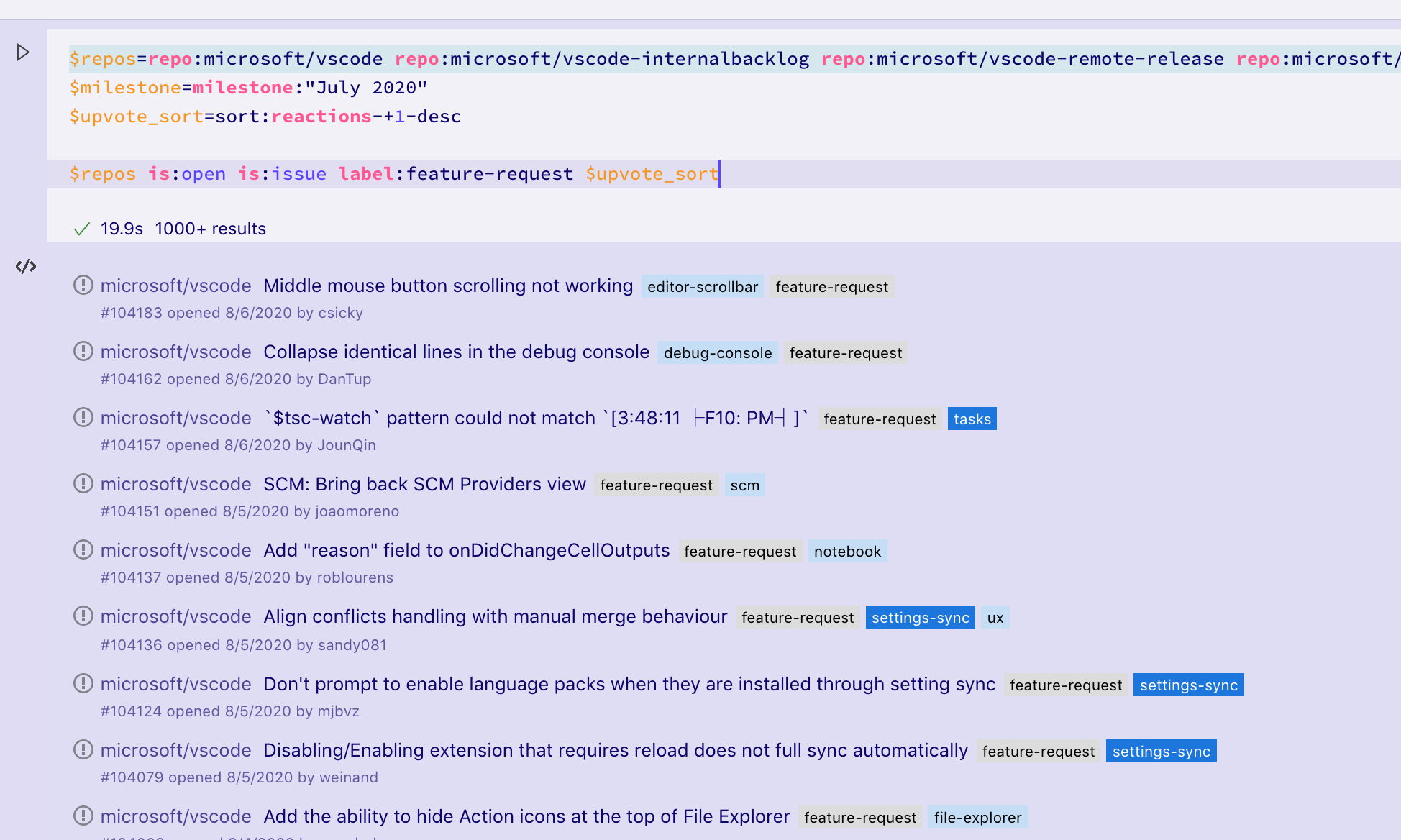Click the 'ux' label on #104136
The image size is (1401, 840).
point(995,616)
